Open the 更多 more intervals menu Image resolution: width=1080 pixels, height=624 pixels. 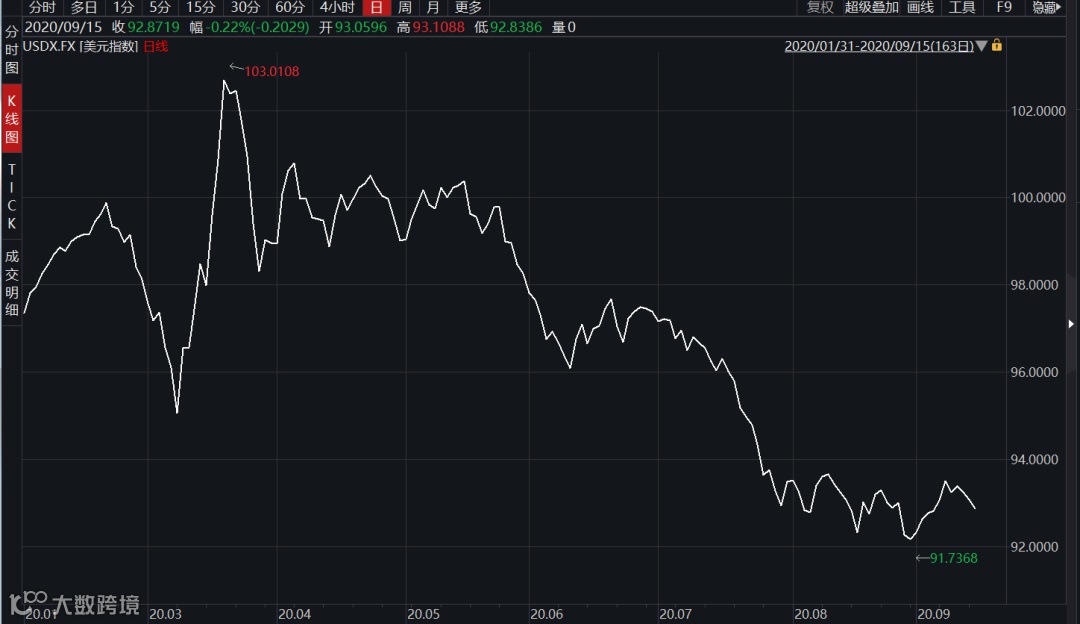(468, 8)
